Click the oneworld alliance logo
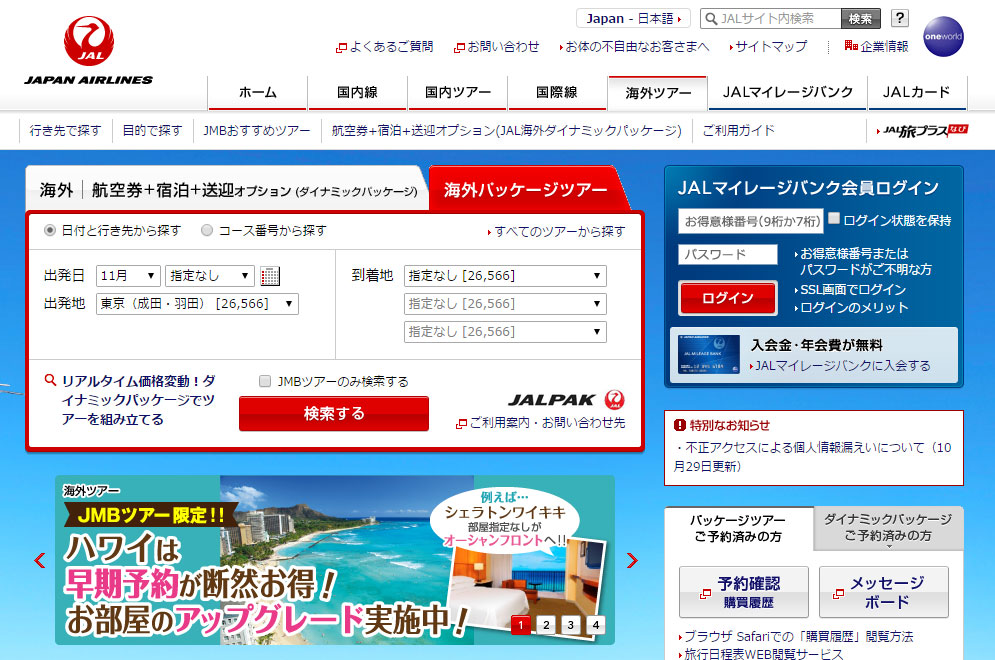Viewport: 995px width, 660px height. click(943, 37)
